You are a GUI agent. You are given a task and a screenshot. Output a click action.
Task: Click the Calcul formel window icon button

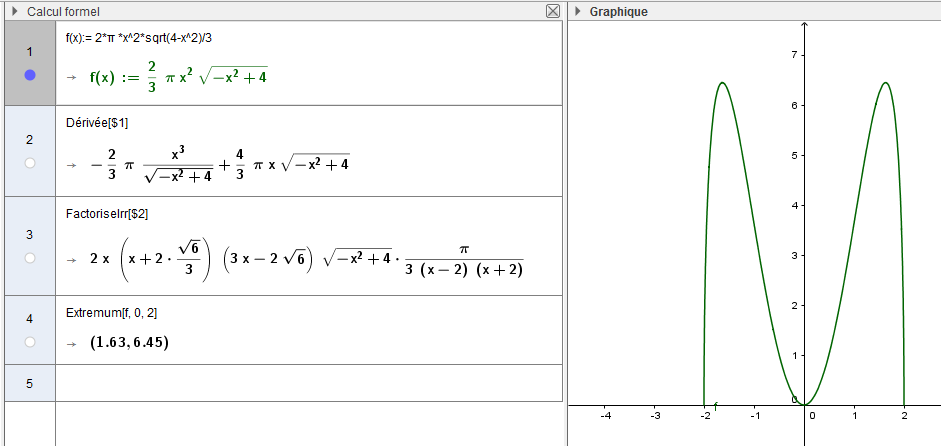tap(552, 11)
